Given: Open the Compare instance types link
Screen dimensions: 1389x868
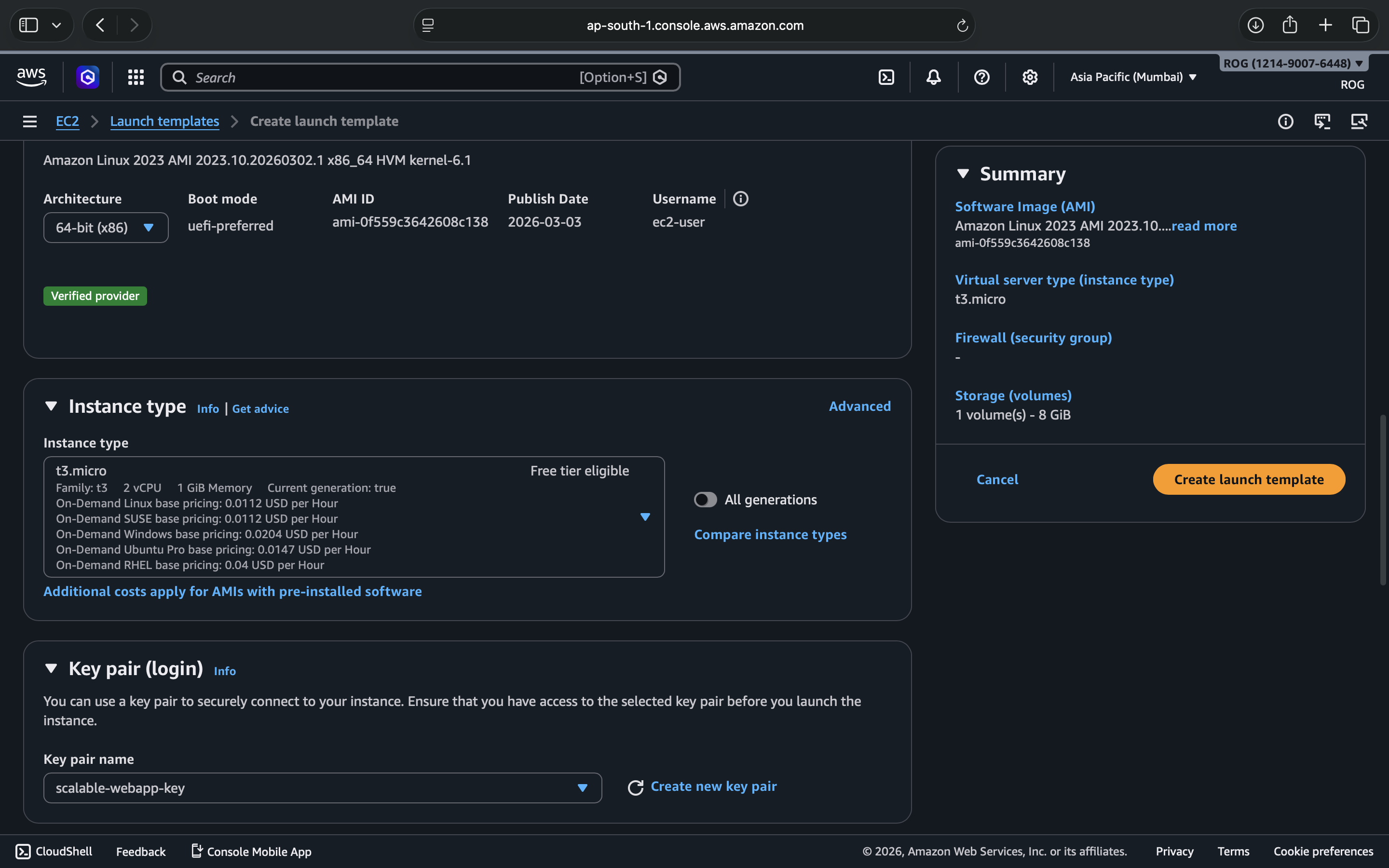Looking at the screenshot, I should [770, 534].
